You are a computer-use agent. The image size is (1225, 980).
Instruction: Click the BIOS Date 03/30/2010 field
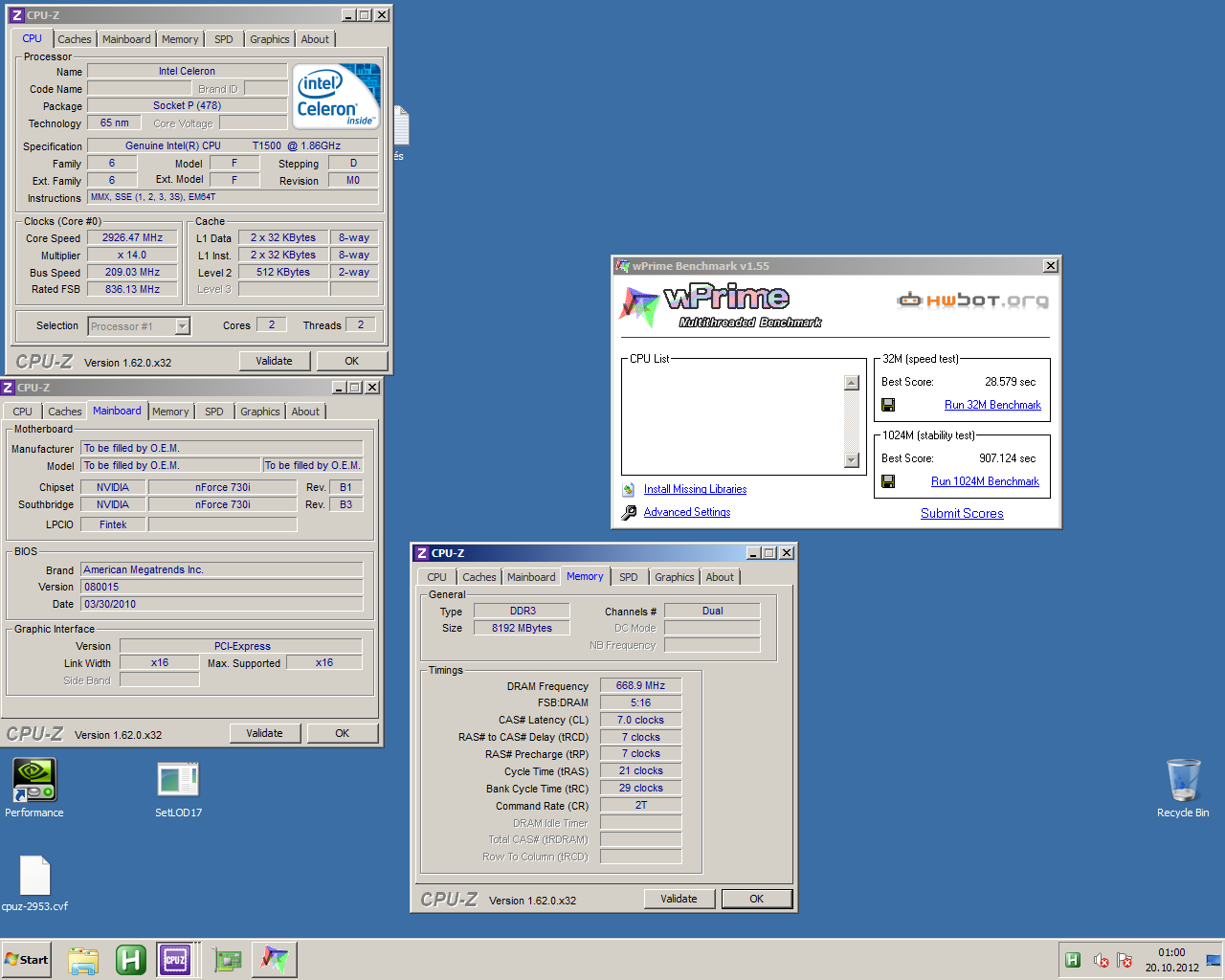click(222, 604)
